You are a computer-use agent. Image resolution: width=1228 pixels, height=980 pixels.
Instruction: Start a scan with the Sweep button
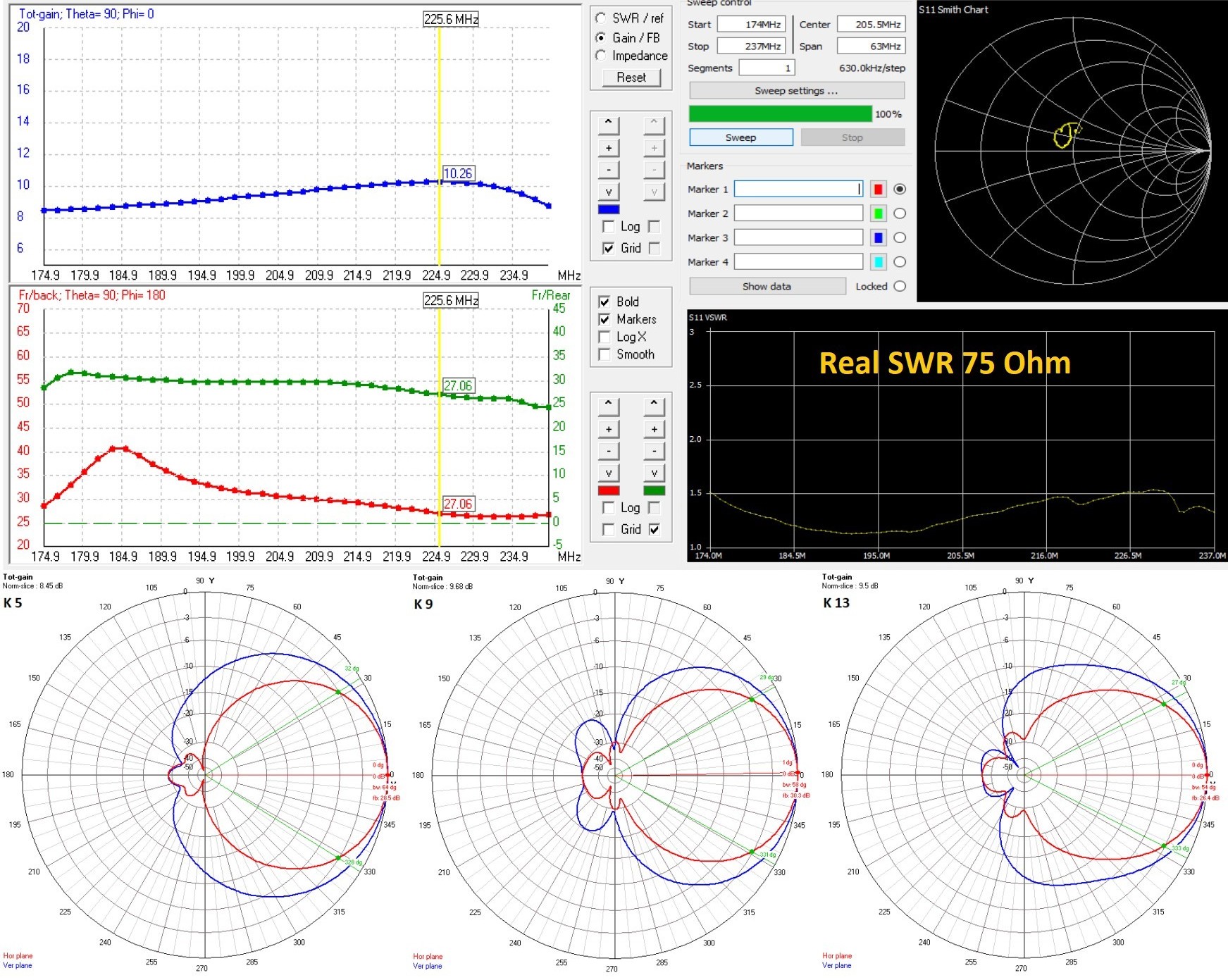tap(741, 137)
